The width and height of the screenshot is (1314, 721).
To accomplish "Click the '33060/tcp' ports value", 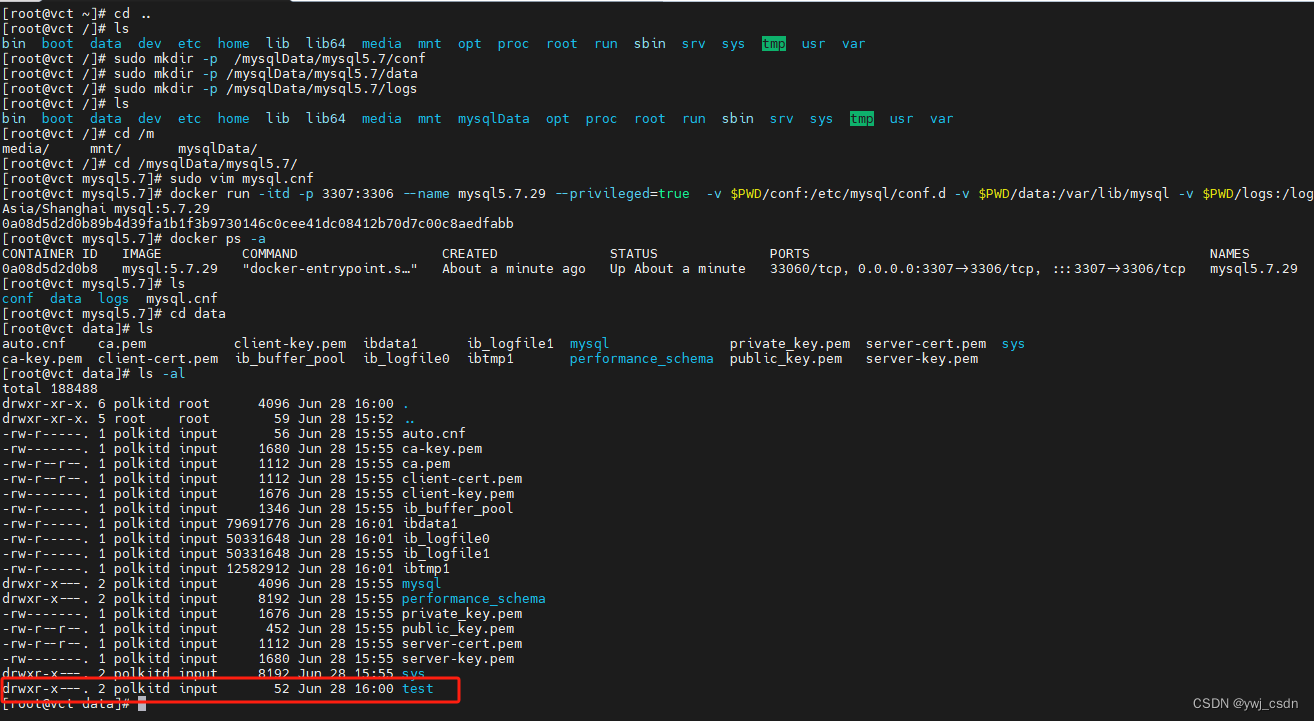I will coord(806,269).
